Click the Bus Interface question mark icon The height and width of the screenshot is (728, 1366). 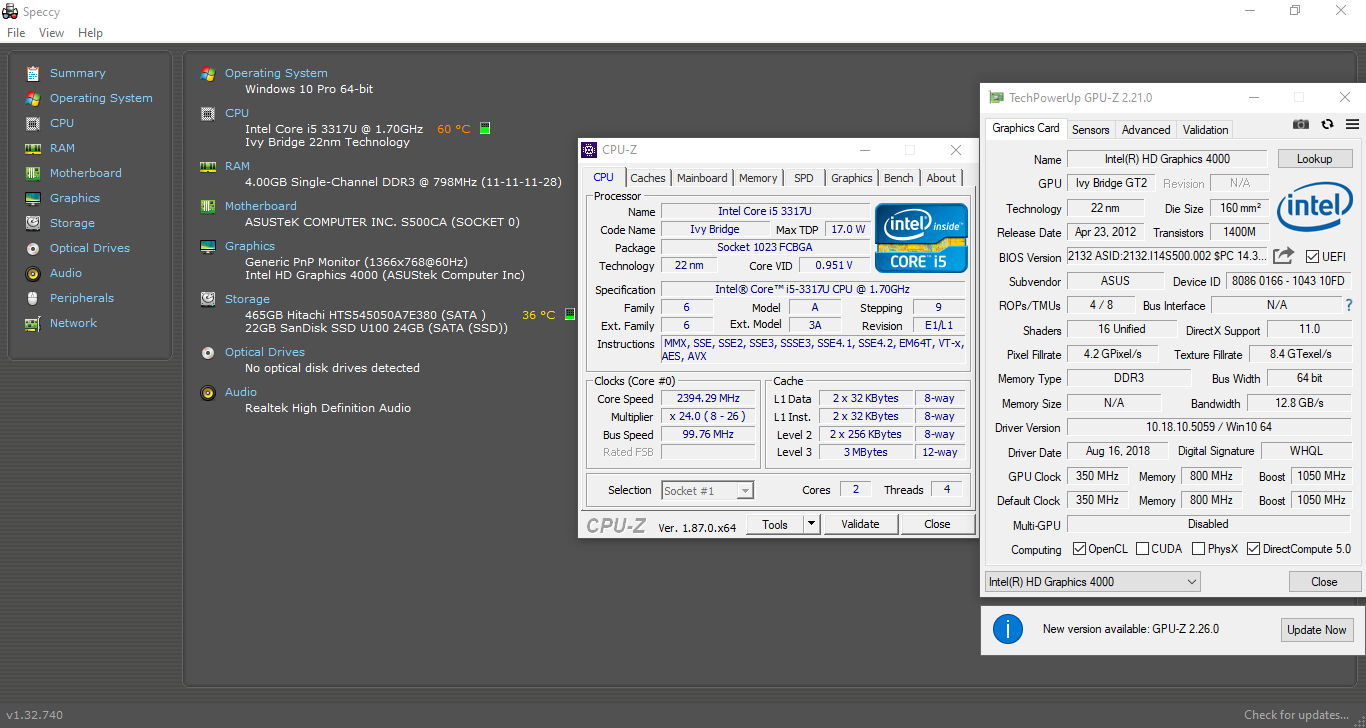[x=1348, y=305]
